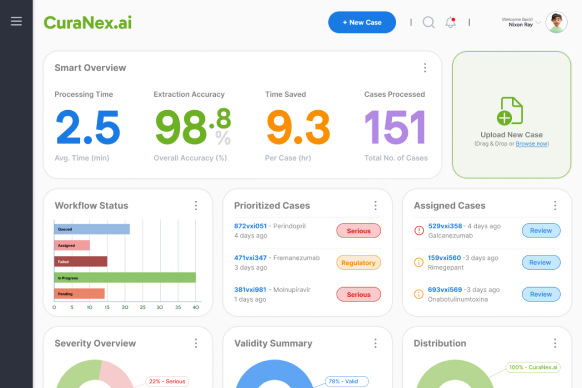Click the Queued bar in workflow chart

[x=92, y=229]
